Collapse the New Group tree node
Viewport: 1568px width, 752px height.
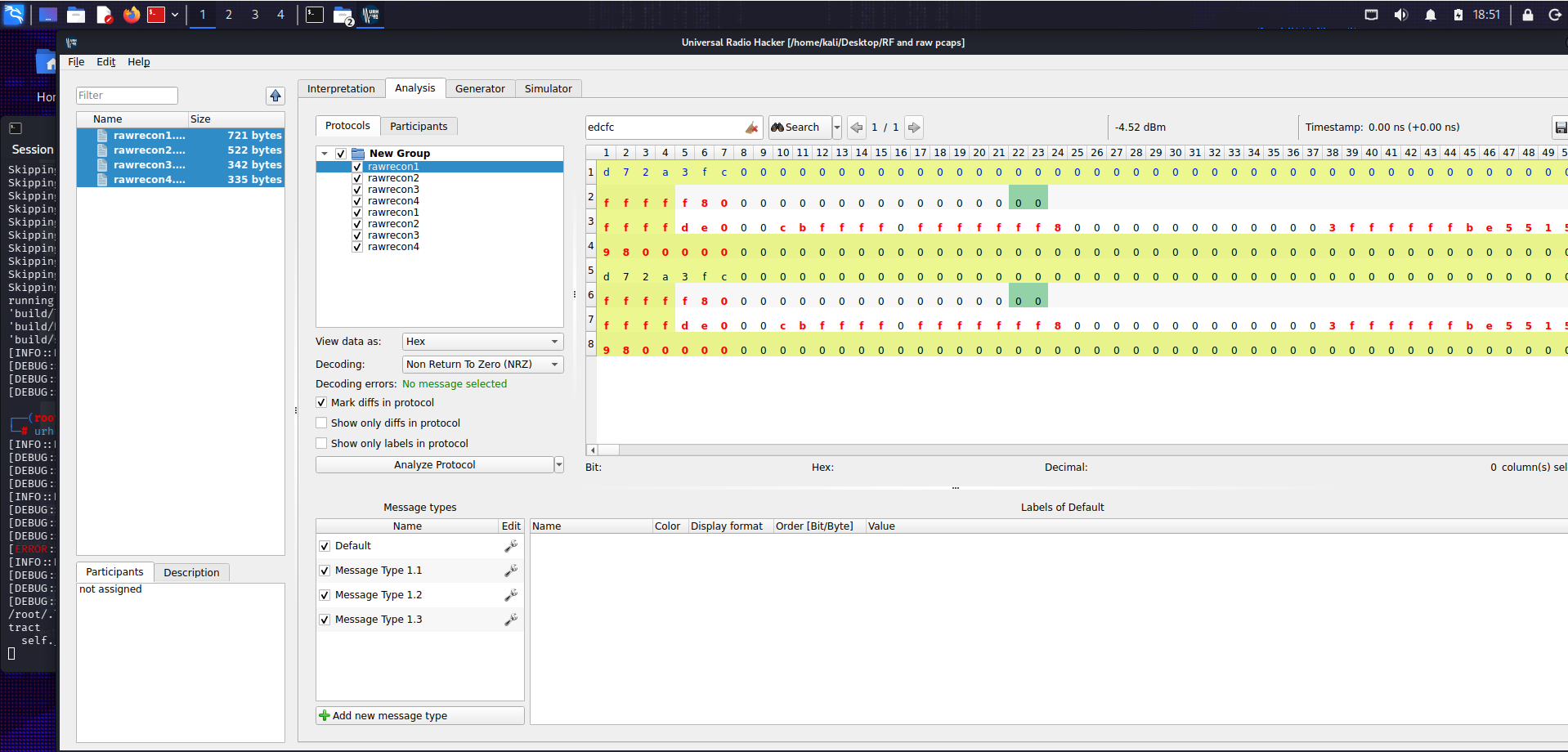coord(325,154)
